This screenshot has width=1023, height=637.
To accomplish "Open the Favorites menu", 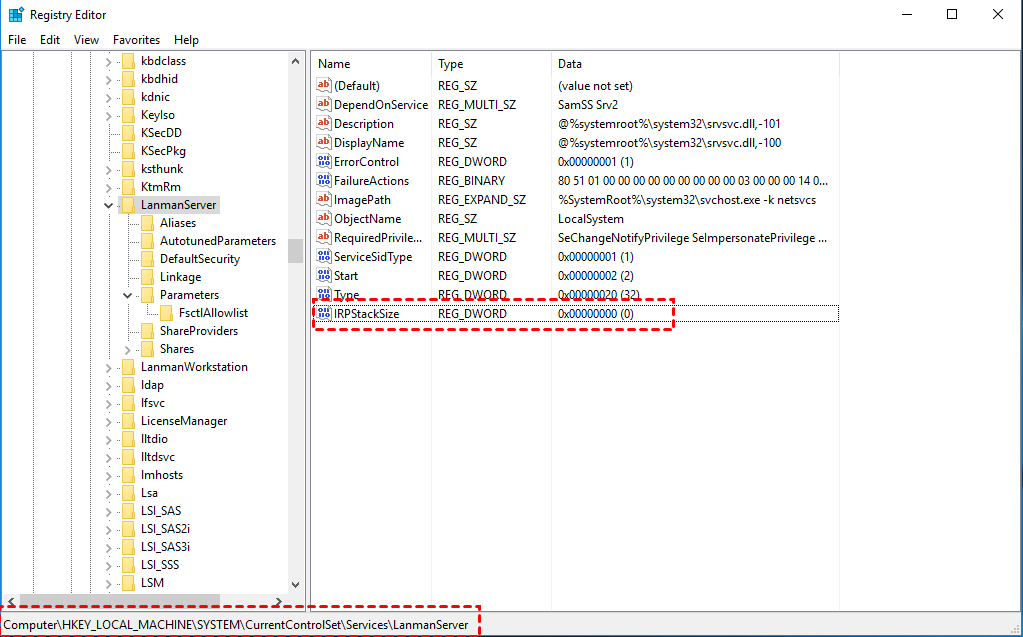I will point(136,40).
